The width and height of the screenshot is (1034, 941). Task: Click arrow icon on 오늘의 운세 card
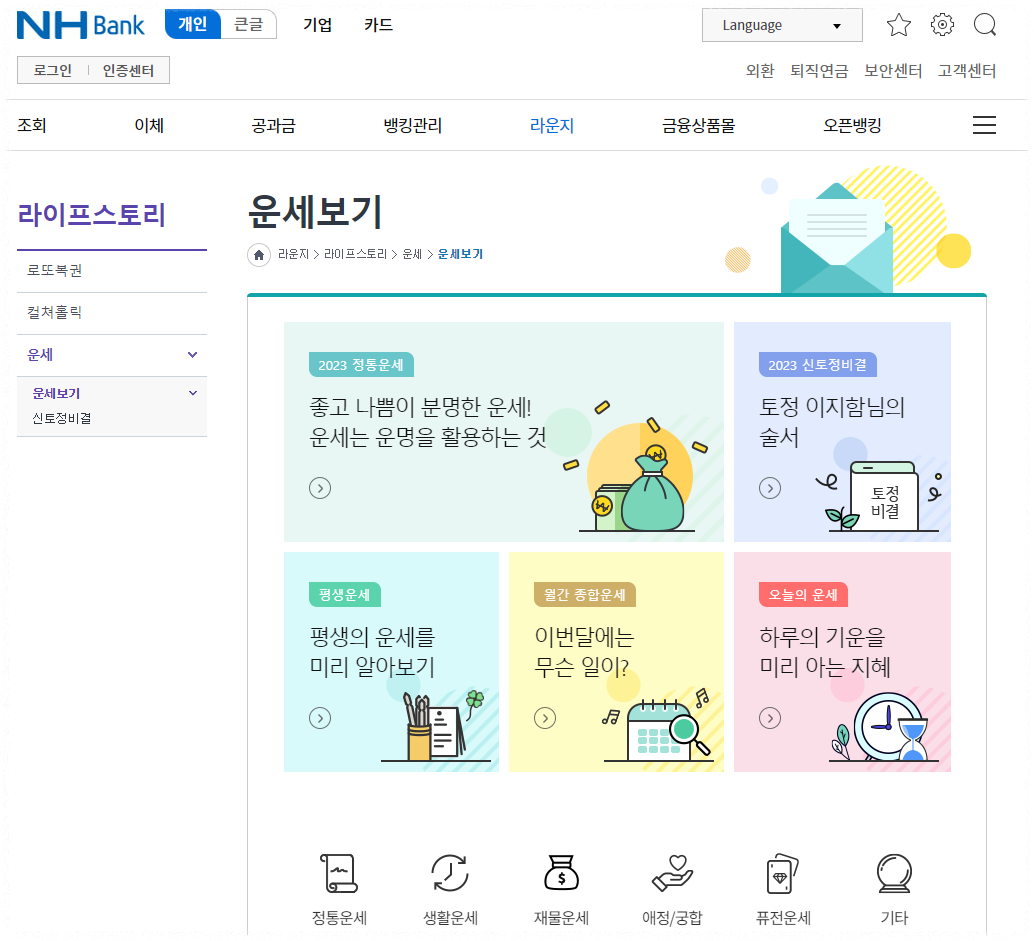coord(770,717)
